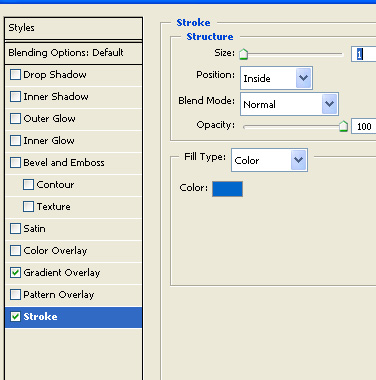Check the Contour checkbox

click(28, 184)
